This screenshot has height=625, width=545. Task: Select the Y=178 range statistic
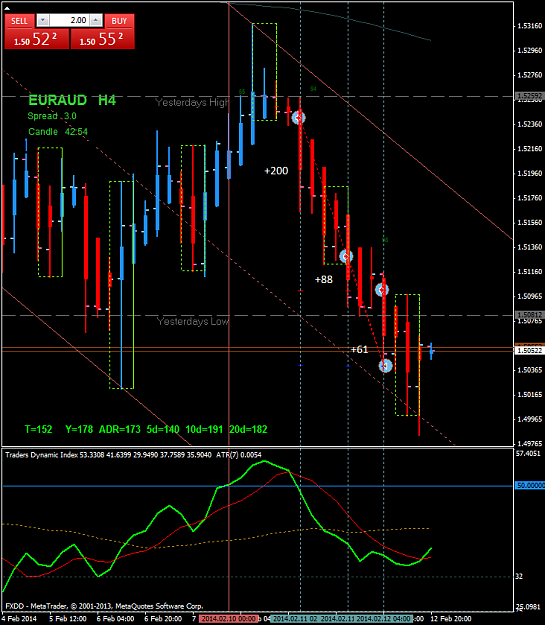click(79, 429)
